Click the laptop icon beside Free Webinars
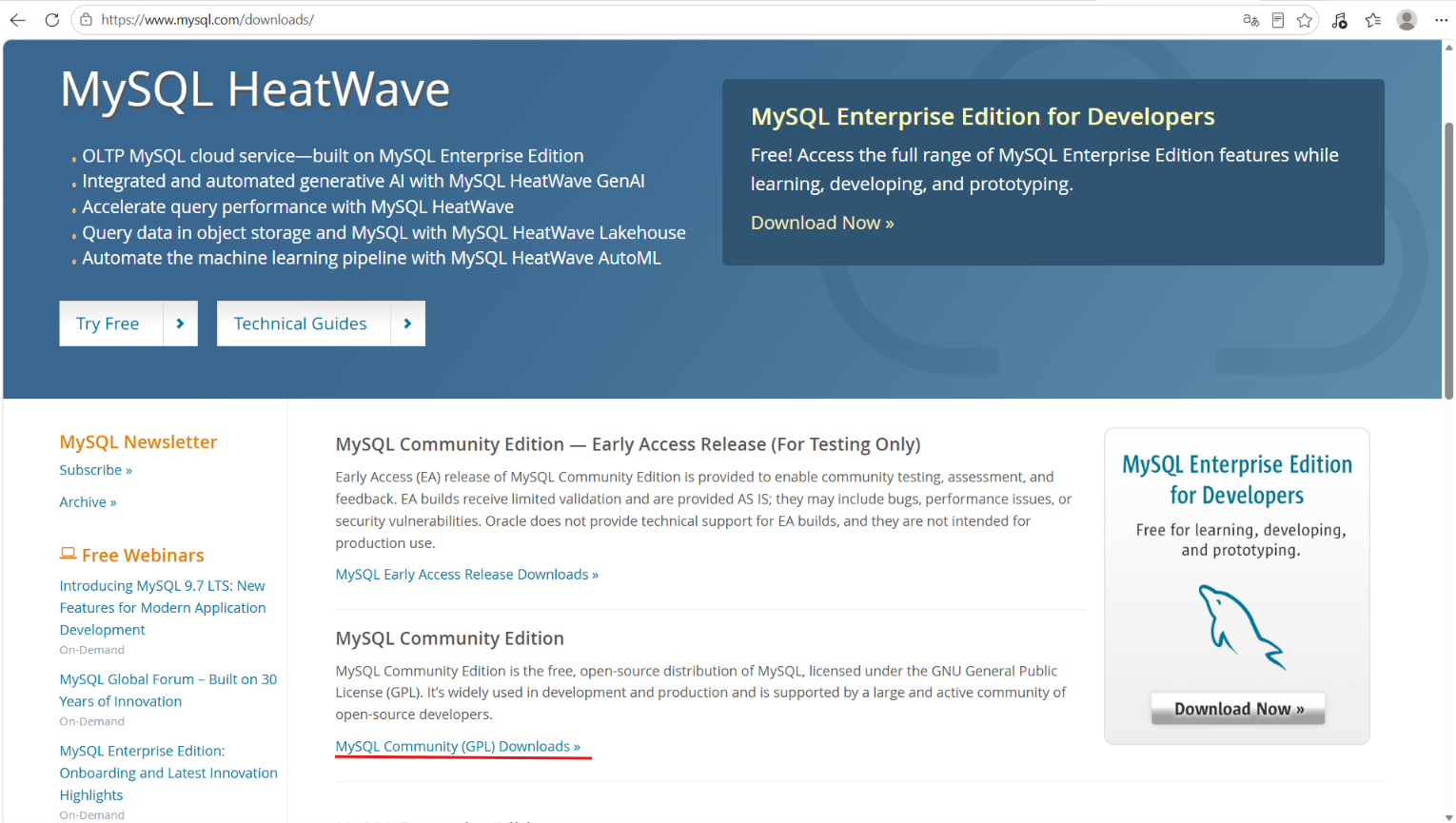1456x823 pixels. (x=68, y=554)
